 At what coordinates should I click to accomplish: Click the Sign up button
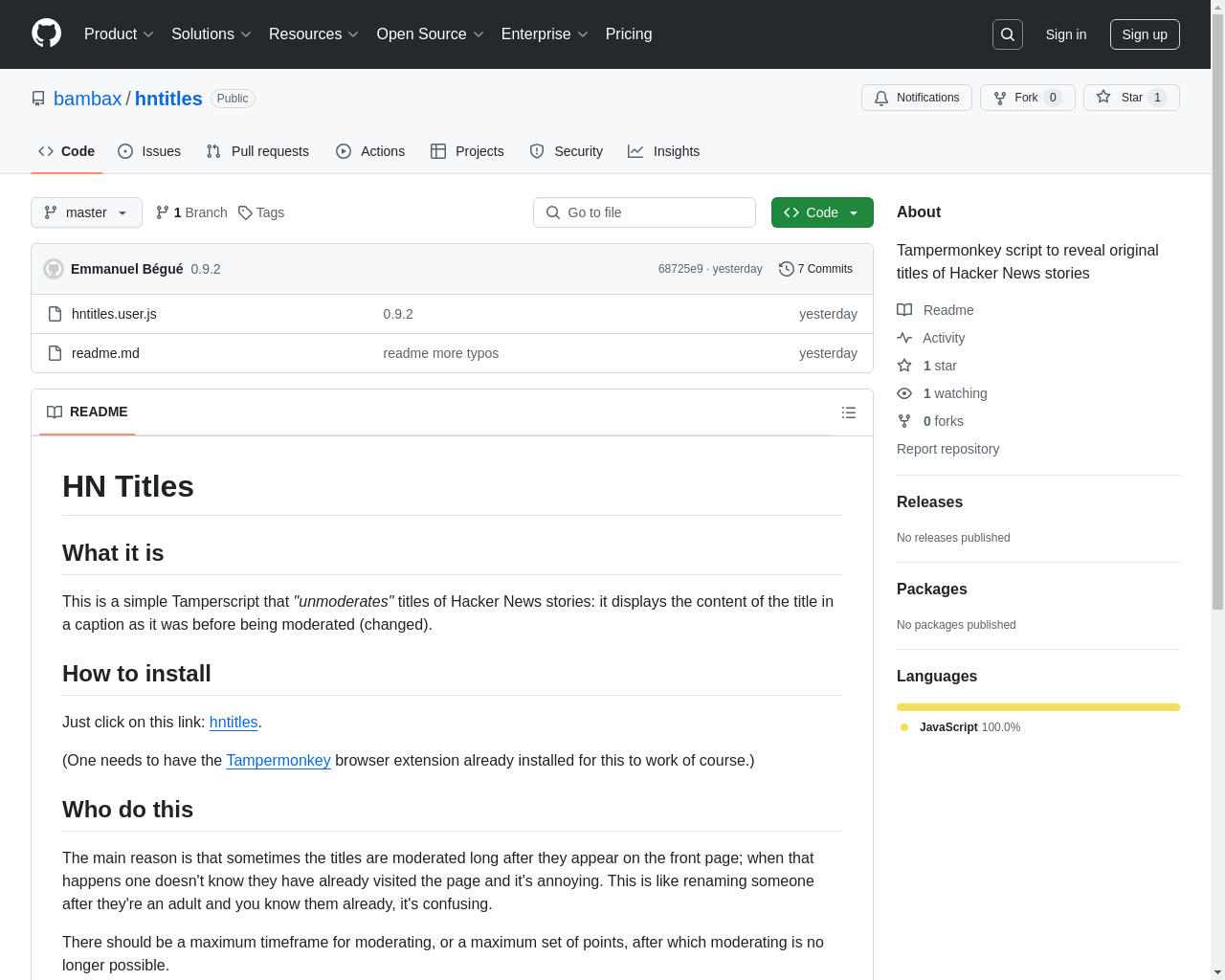point(1145,34)
